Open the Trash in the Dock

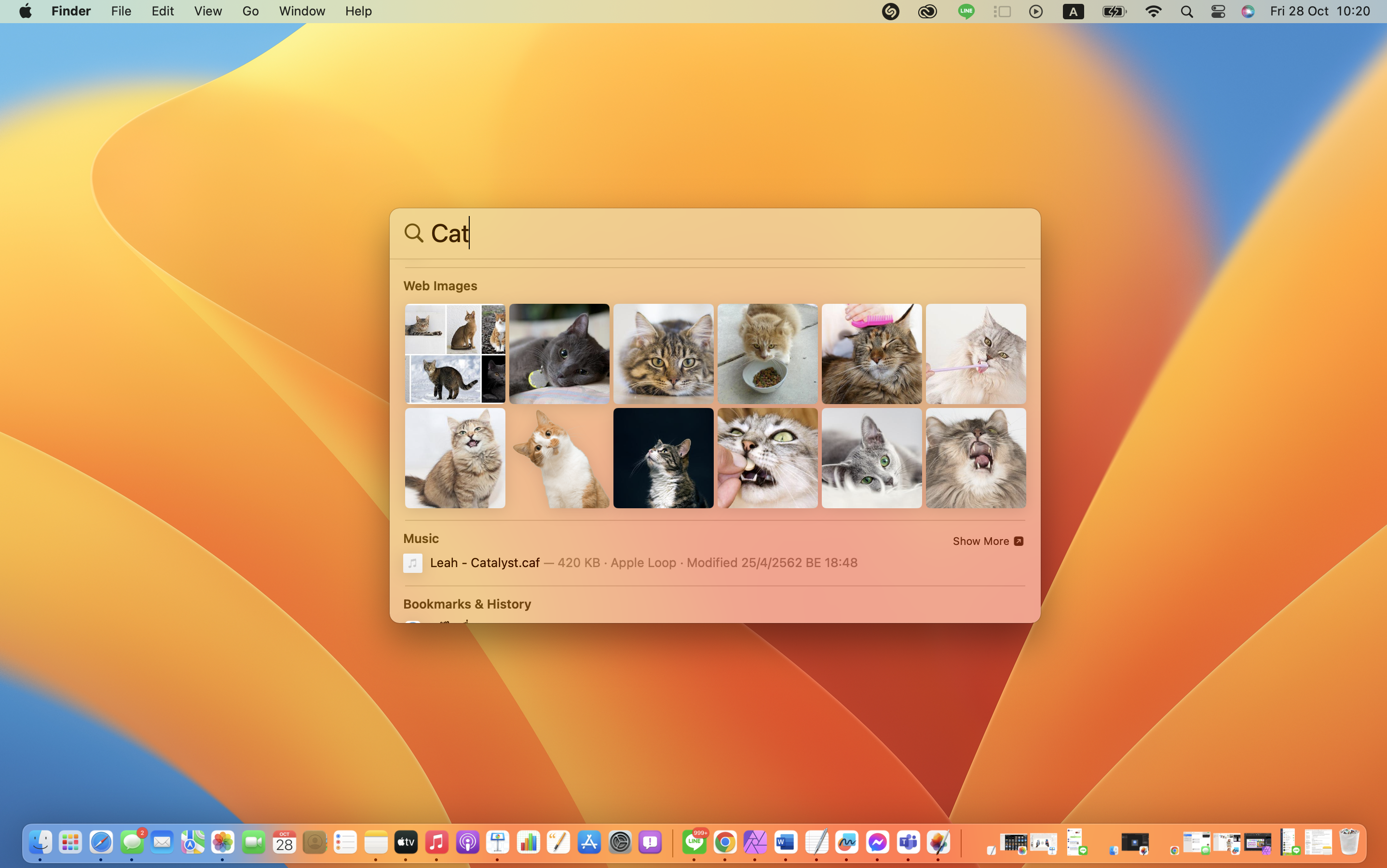pos(1349,842)
